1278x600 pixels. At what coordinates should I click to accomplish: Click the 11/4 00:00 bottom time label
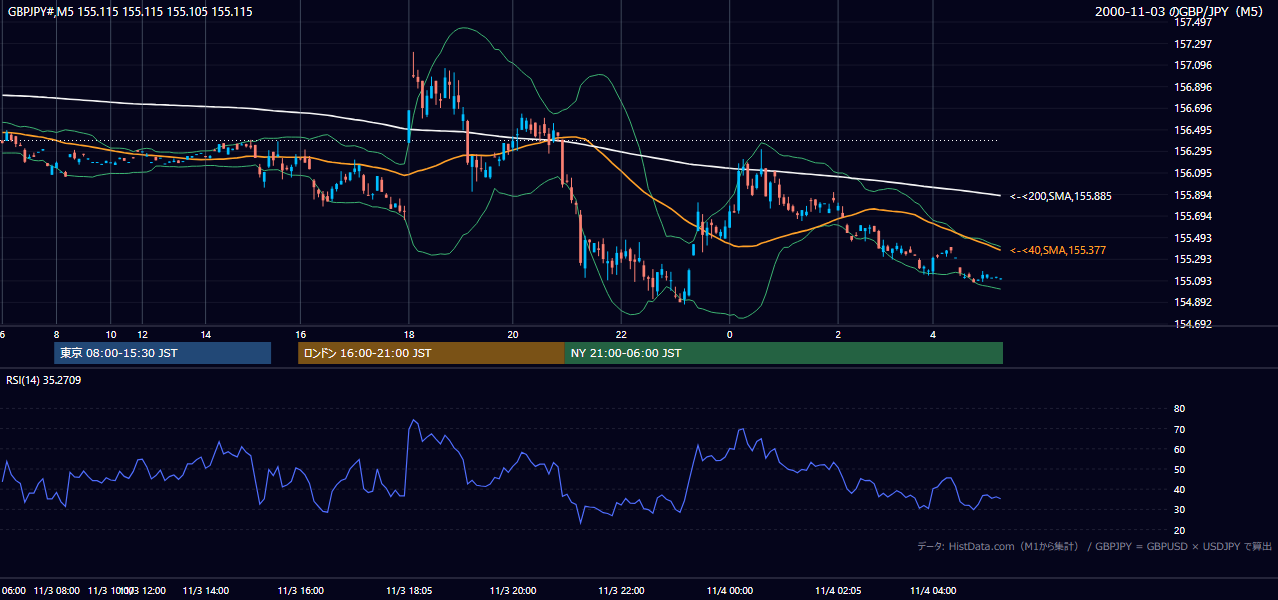pyautogui.click(x=729, y=591)
